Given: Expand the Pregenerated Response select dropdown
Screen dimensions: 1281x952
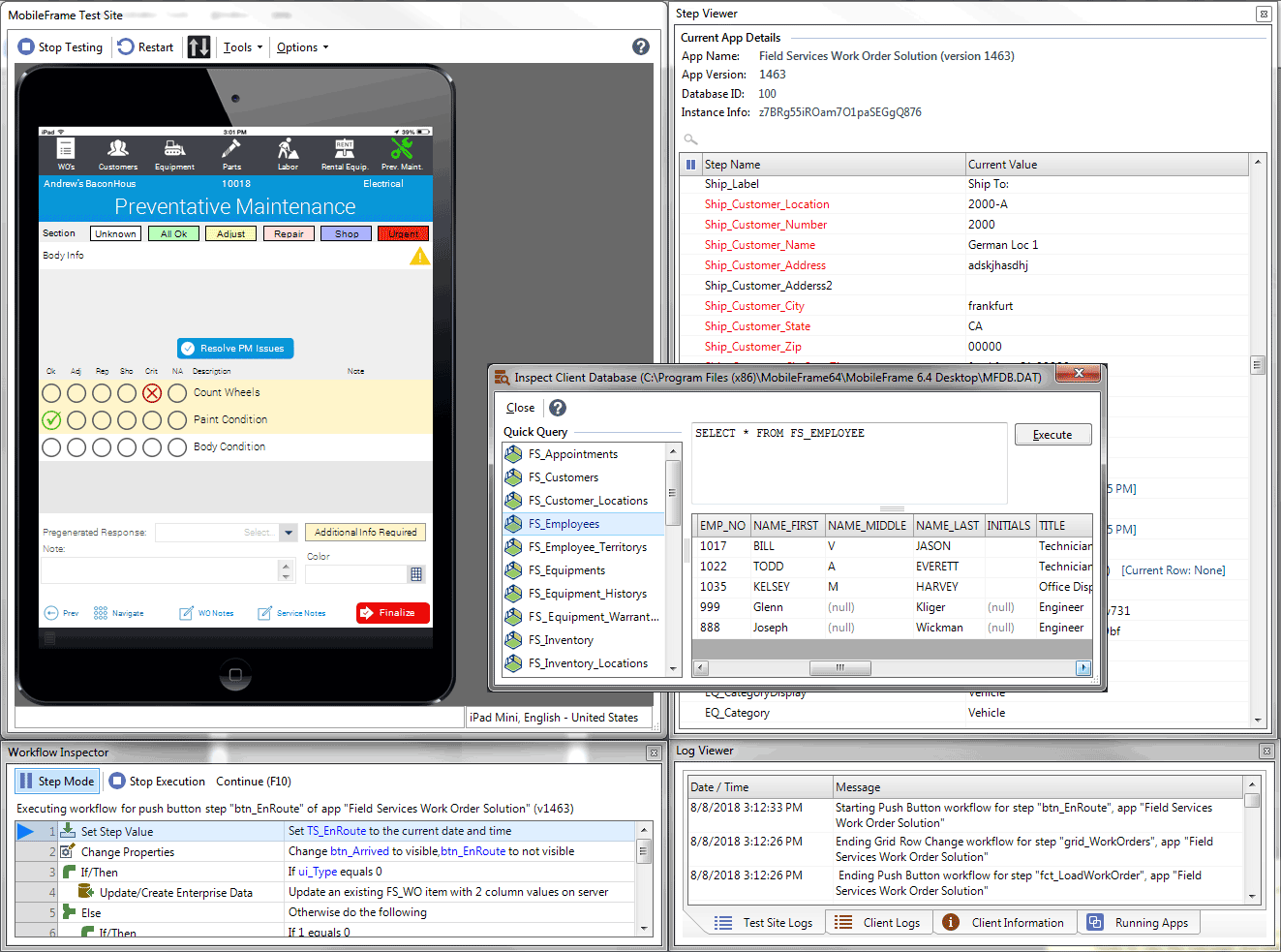Looking at the screenshot, I should [x=288, y=533].
